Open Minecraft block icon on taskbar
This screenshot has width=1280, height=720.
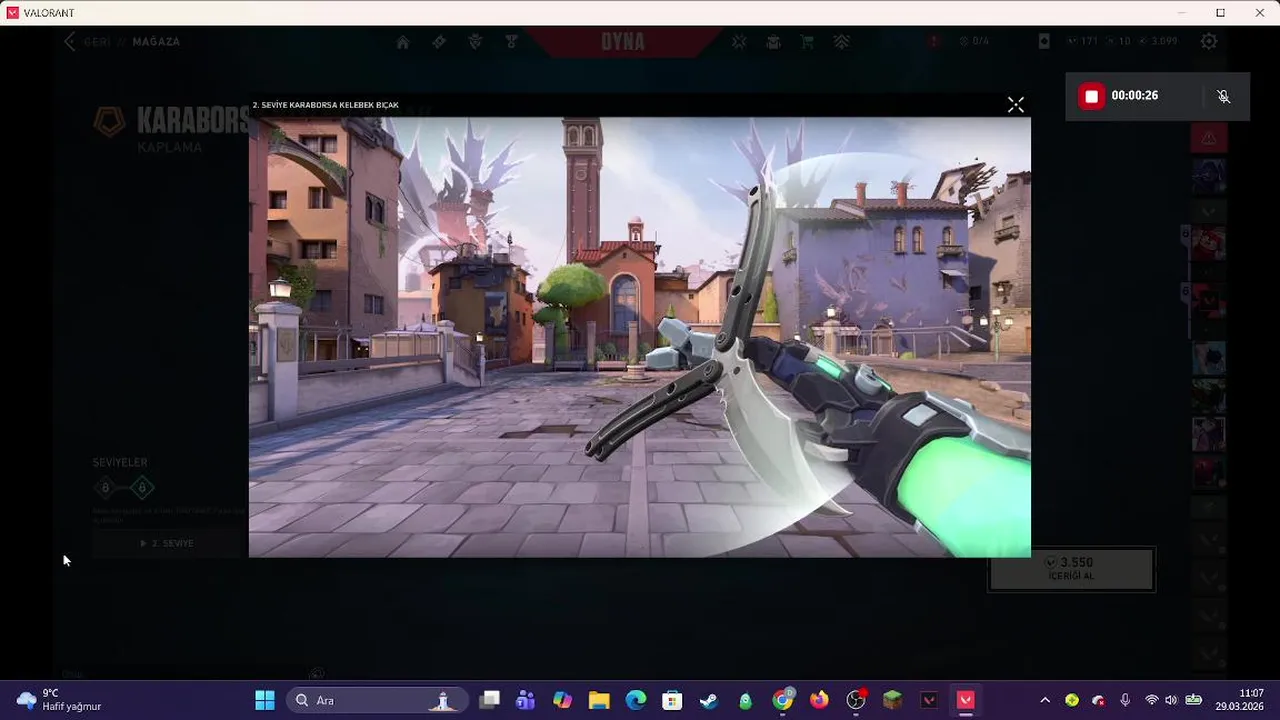tap(892, 700)
